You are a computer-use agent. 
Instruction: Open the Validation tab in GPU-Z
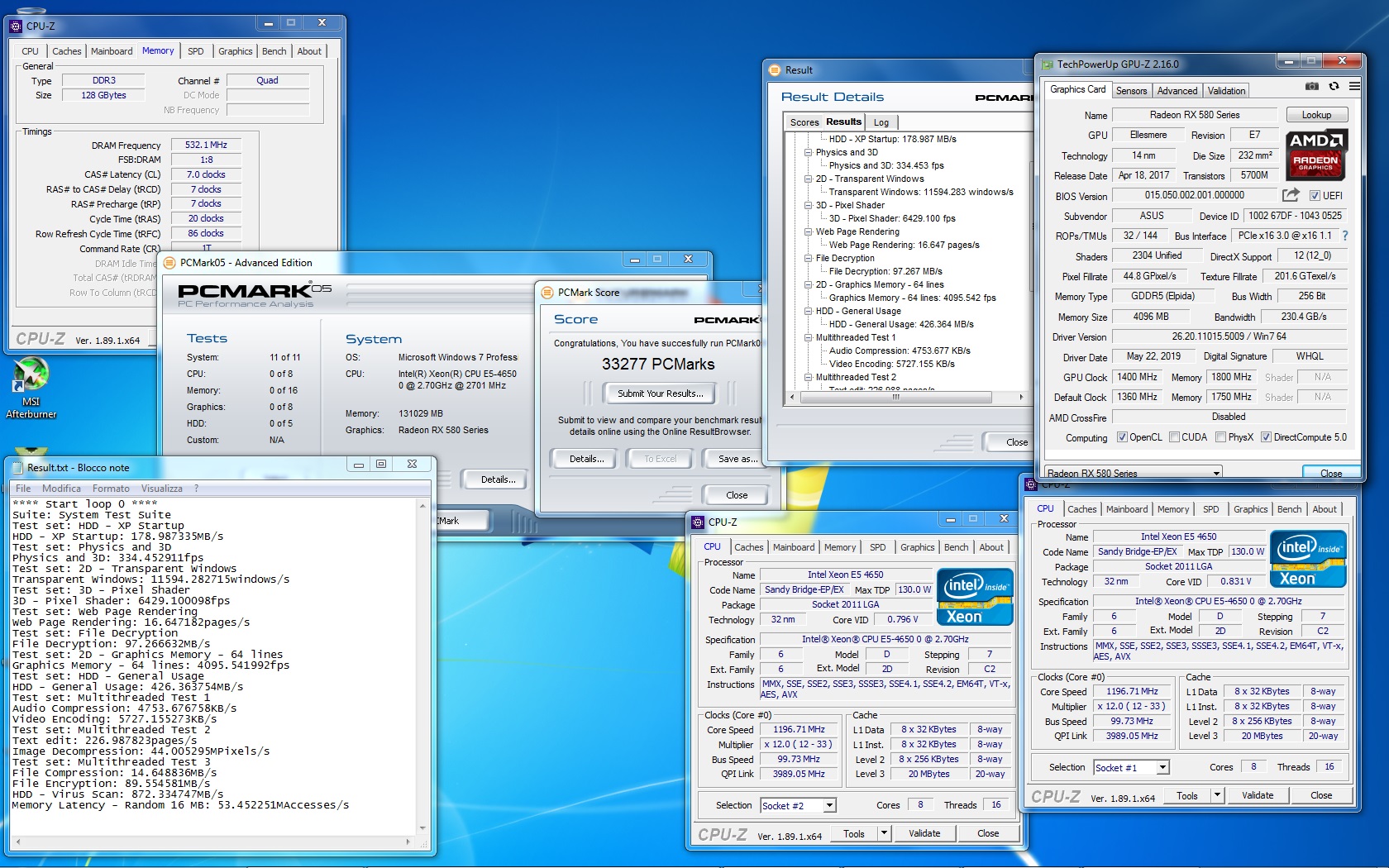(1226, 91)
